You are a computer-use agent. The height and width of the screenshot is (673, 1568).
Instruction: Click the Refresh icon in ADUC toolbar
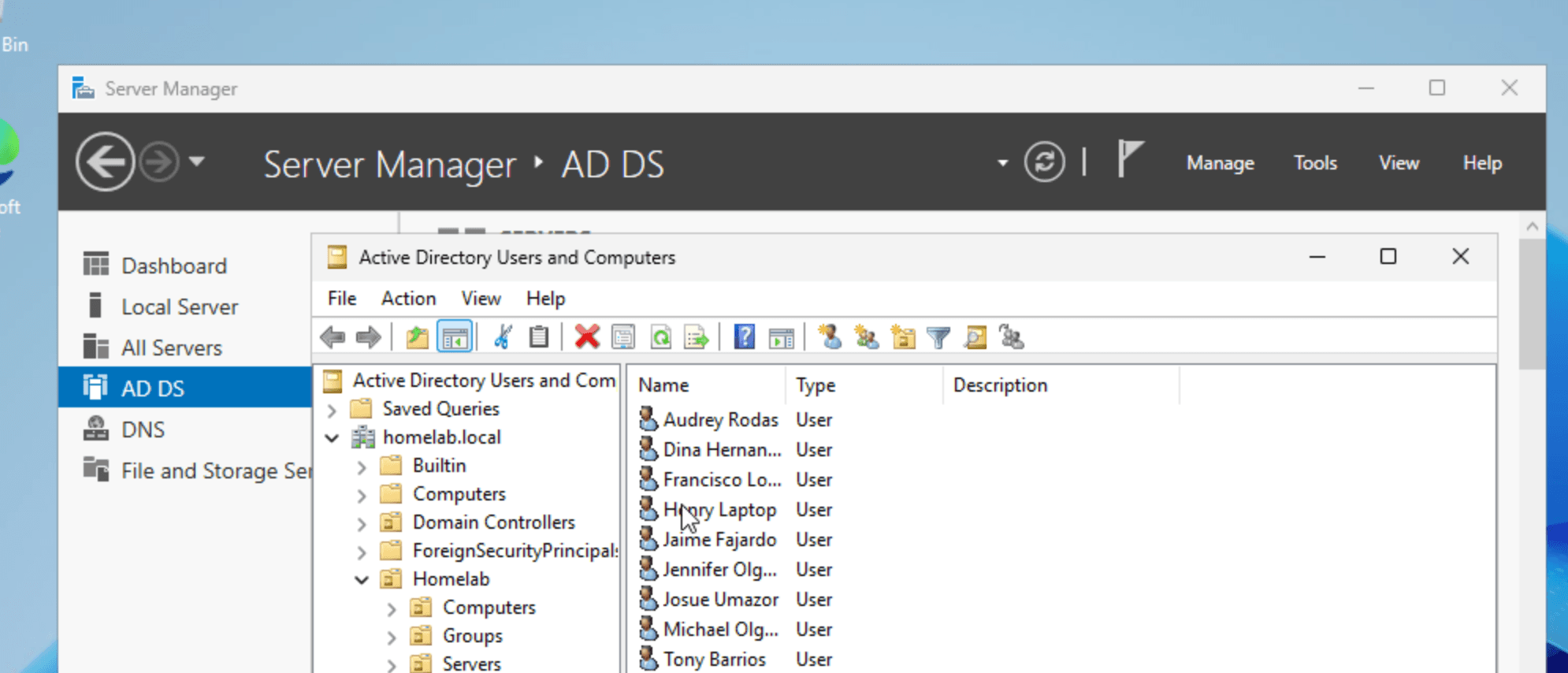click(x=660, y=337)
